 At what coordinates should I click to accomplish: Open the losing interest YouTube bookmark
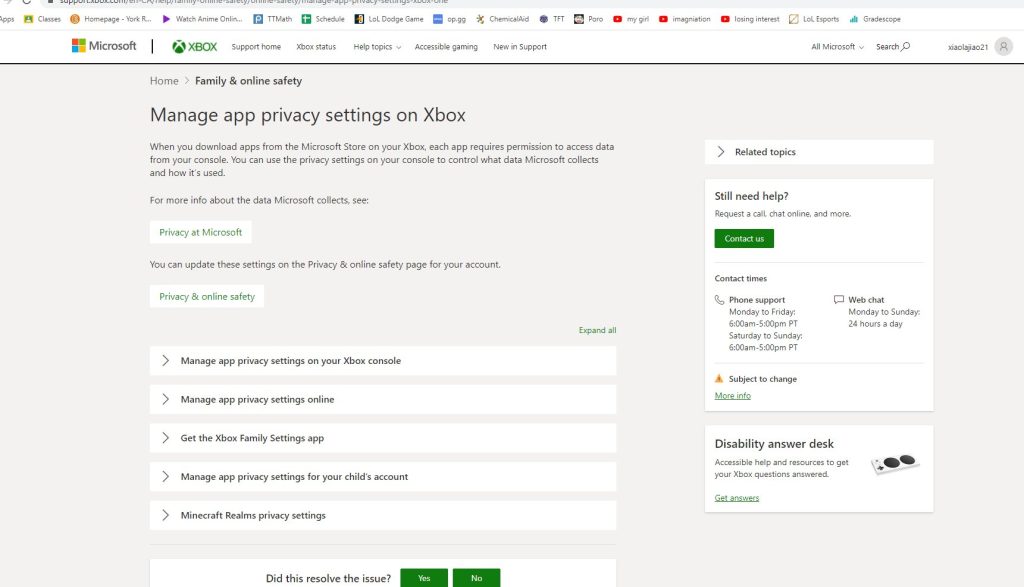(x=750, y=19)
